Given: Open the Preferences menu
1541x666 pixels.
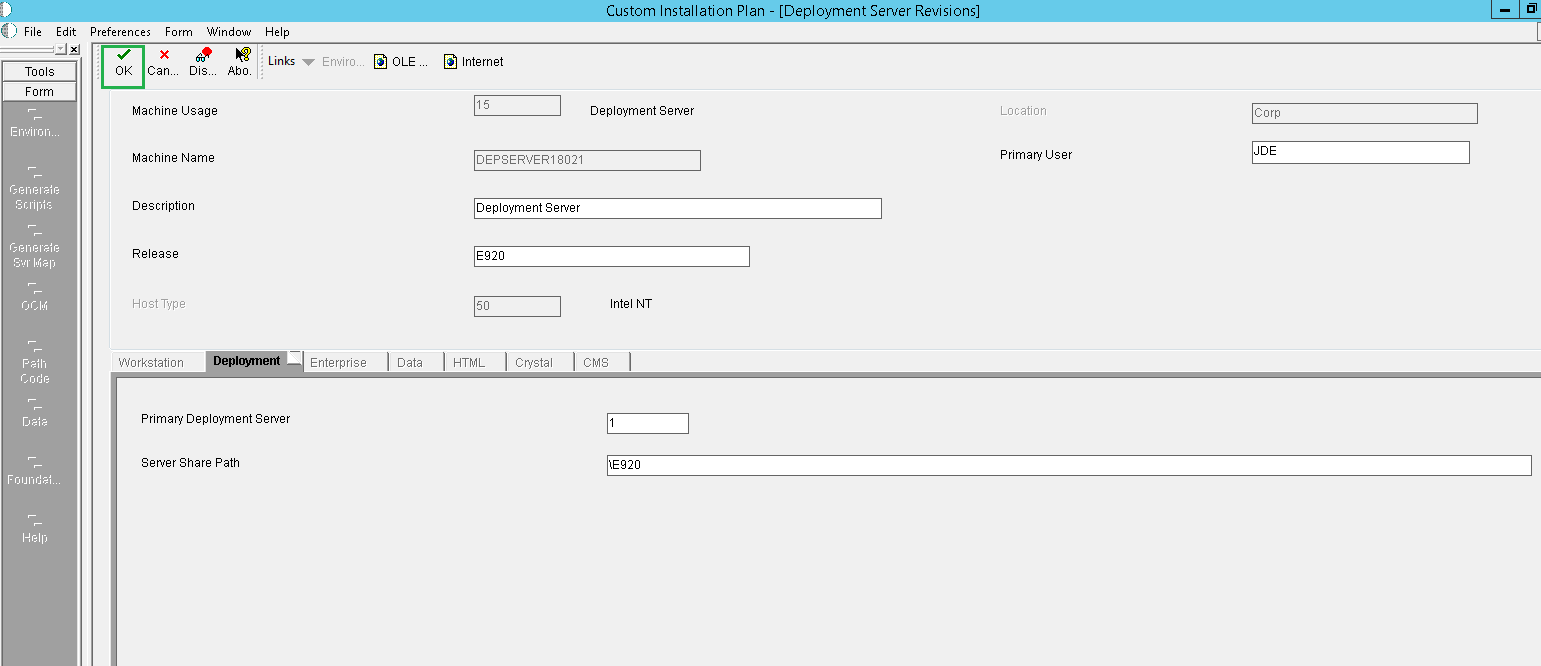Looking at the screenshot, I should click(119, 31).
